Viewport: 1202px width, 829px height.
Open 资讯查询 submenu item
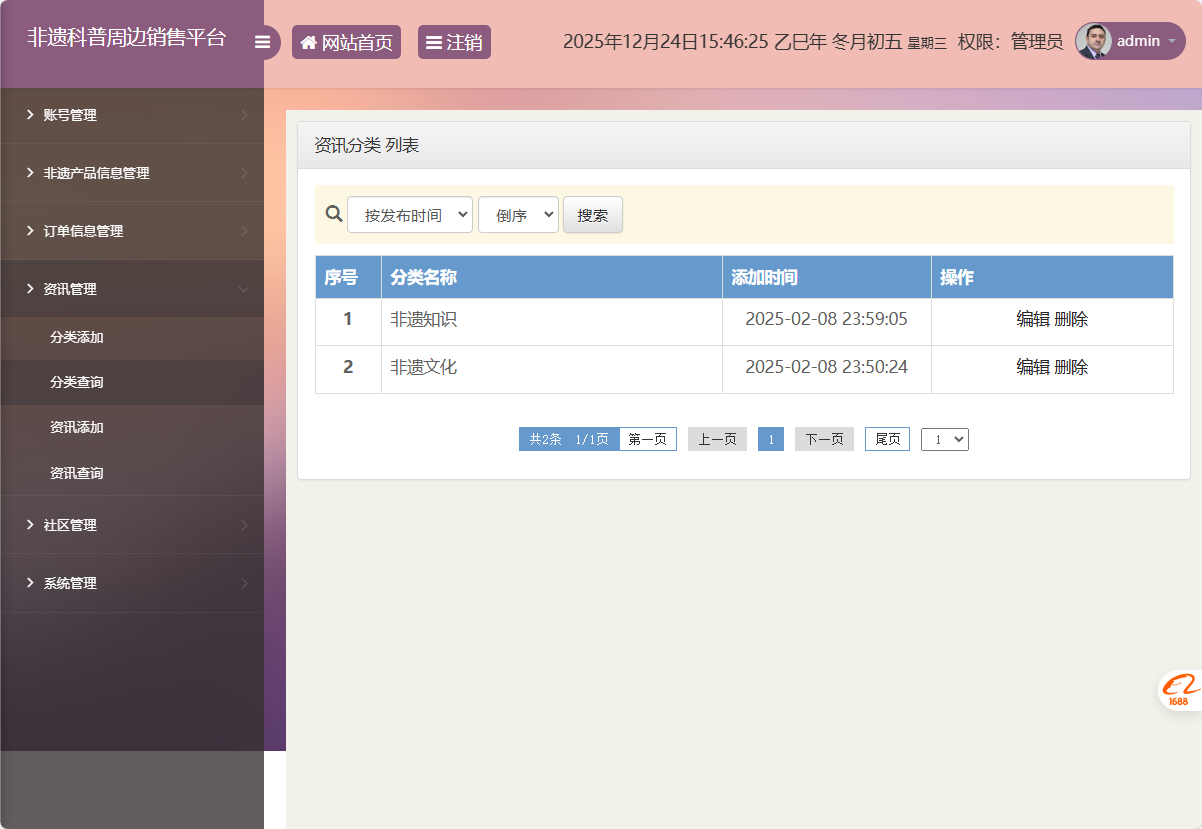132,473
